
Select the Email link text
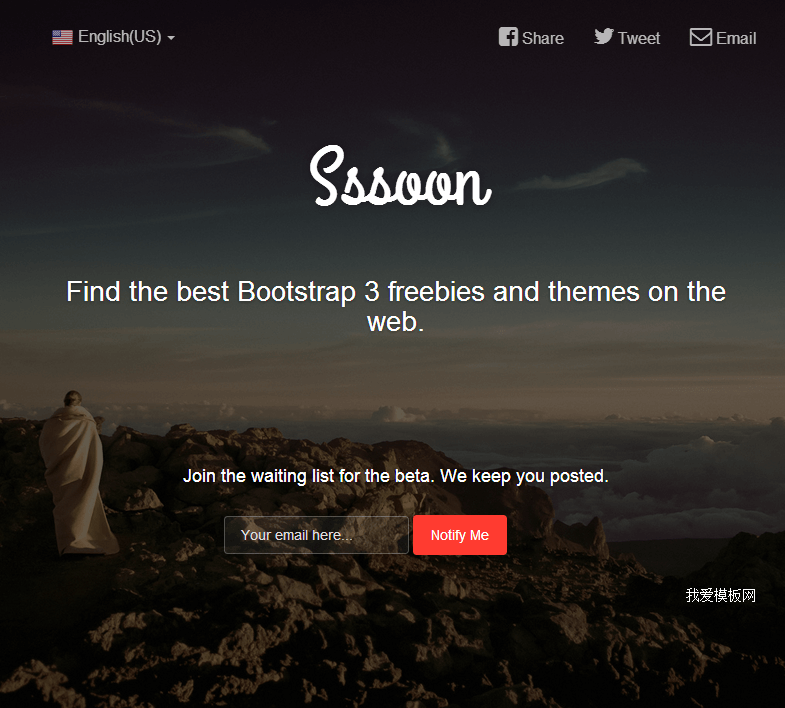pos(736,38)
